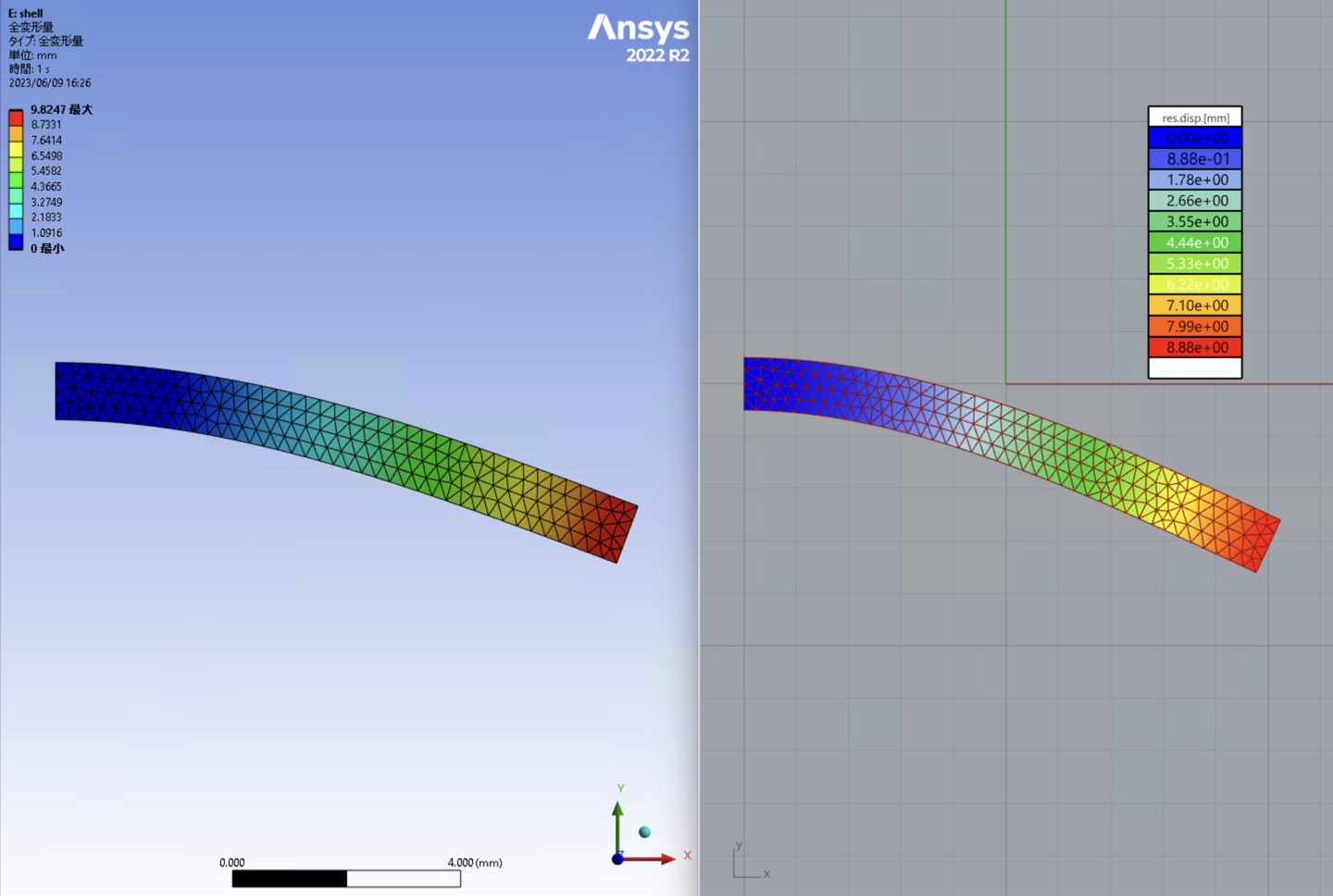Click the res.disp.[mm] legend header
1333x896 pixels.
click(1195, 118)
